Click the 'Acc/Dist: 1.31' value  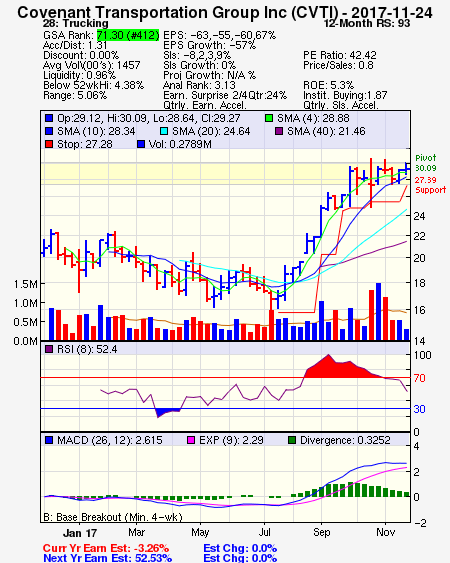(x=75, y=45)
